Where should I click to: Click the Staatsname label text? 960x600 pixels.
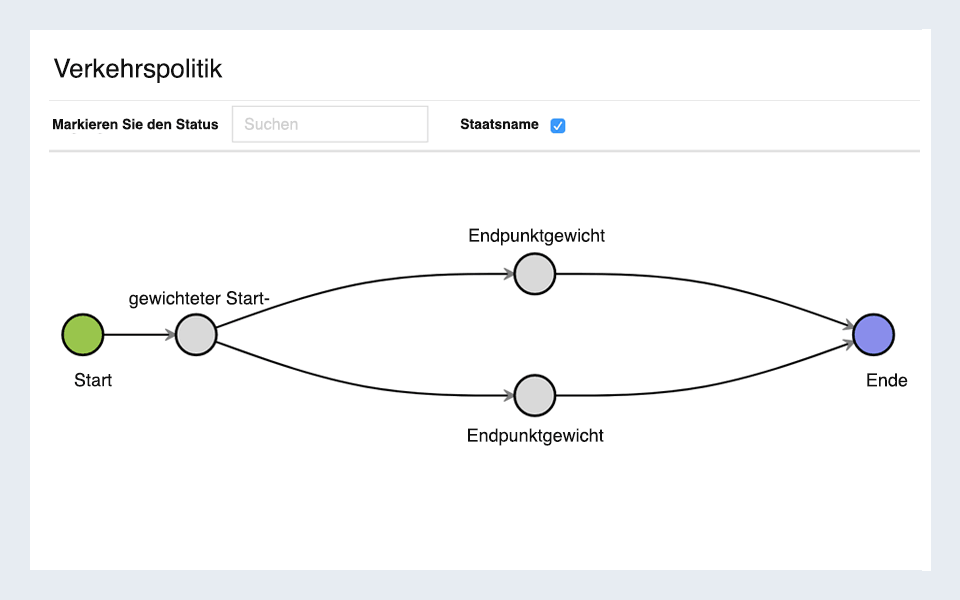click(499, 125)
